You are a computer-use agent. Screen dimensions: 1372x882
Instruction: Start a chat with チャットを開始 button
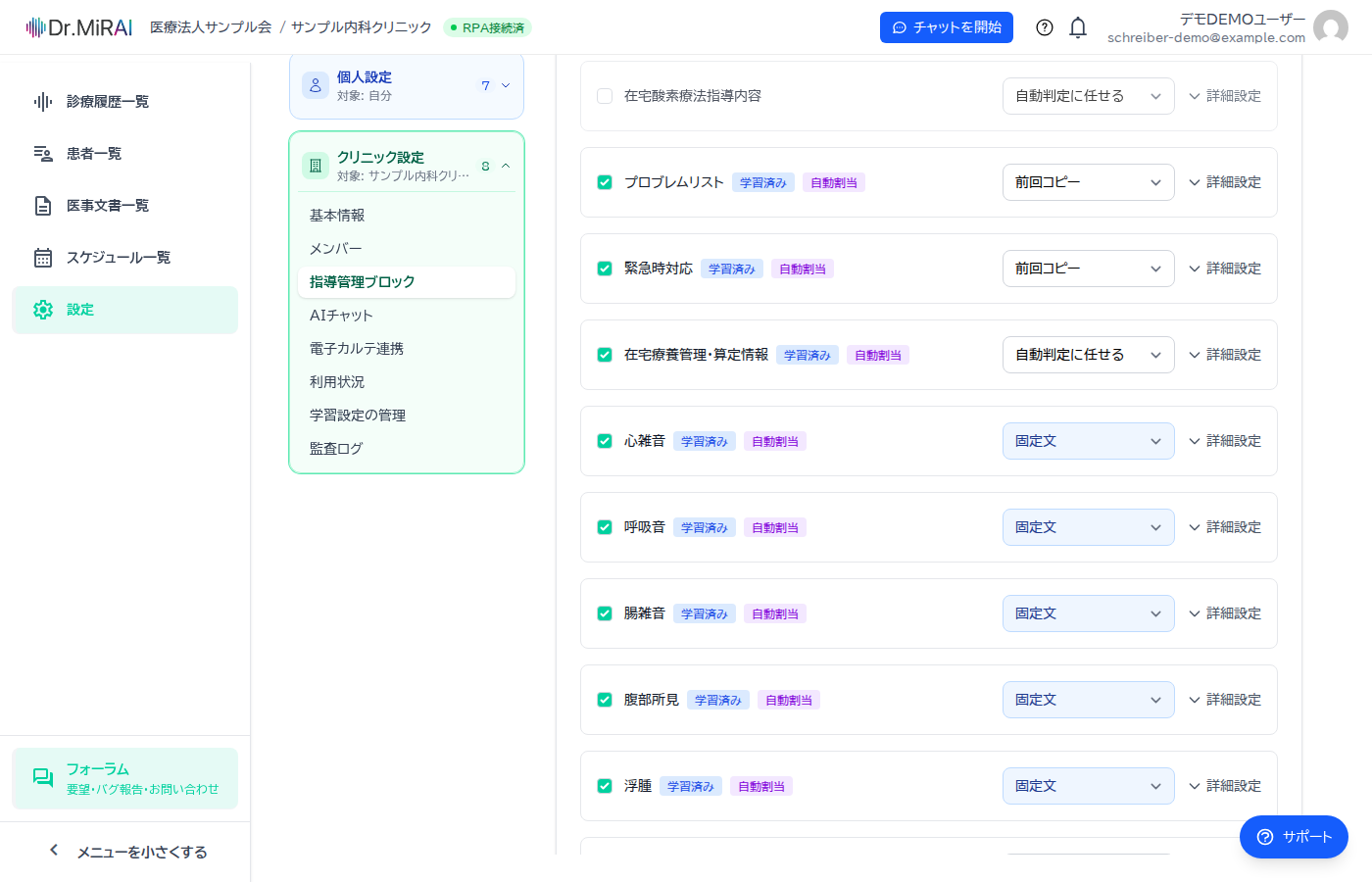[x=947, y=27]
